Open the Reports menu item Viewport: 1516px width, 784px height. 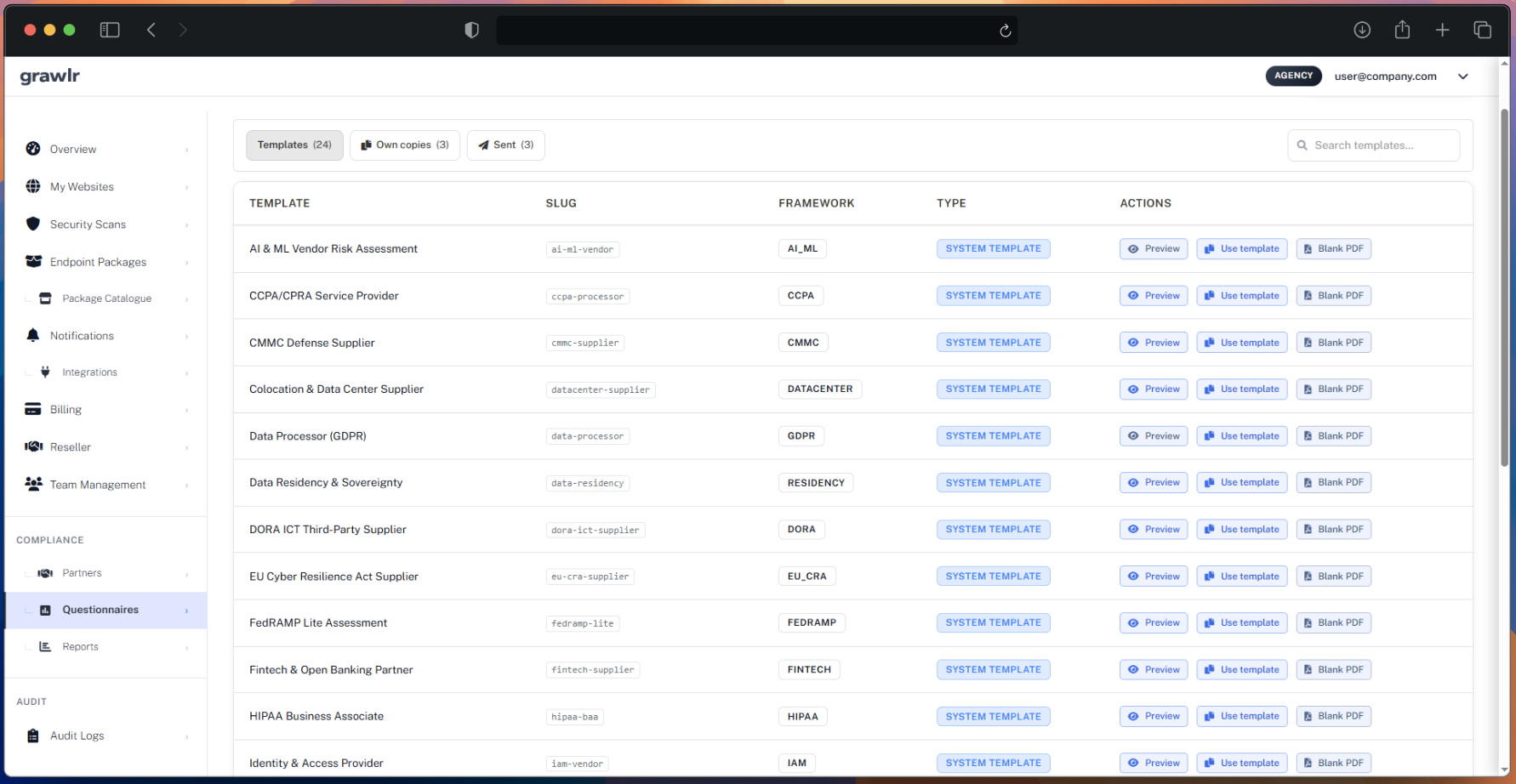point(106,646)
